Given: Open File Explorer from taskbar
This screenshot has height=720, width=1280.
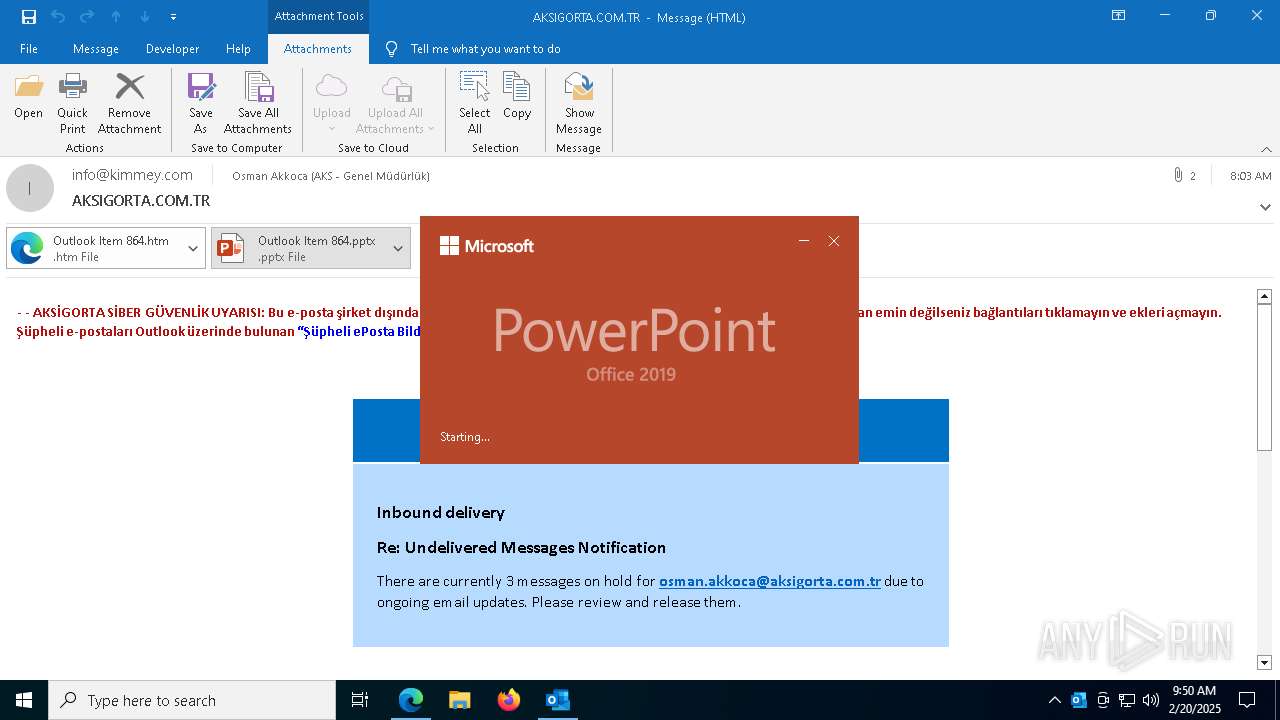Looking at the screenshot, I should tap(460, 700).
